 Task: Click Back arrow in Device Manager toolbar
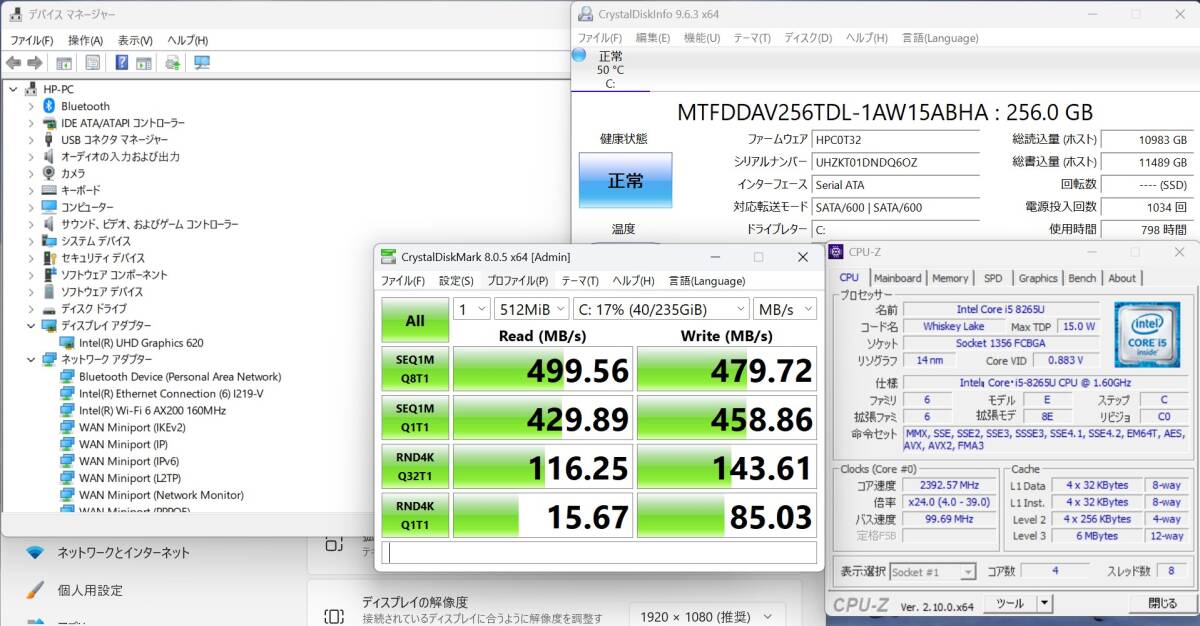pyautogui.click(x=13, y=63)
